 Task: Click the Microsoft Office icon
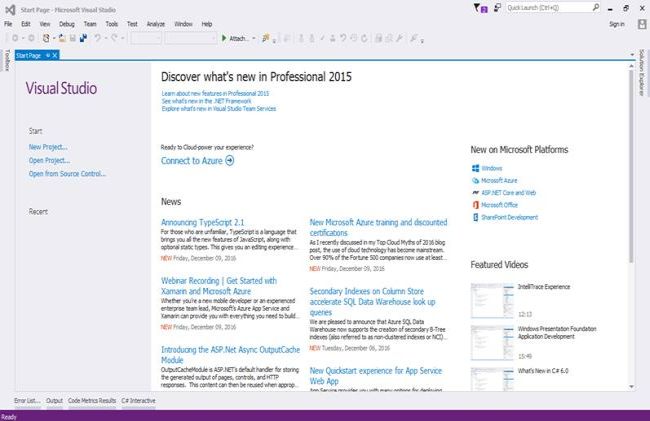click(x=475, y=205)
